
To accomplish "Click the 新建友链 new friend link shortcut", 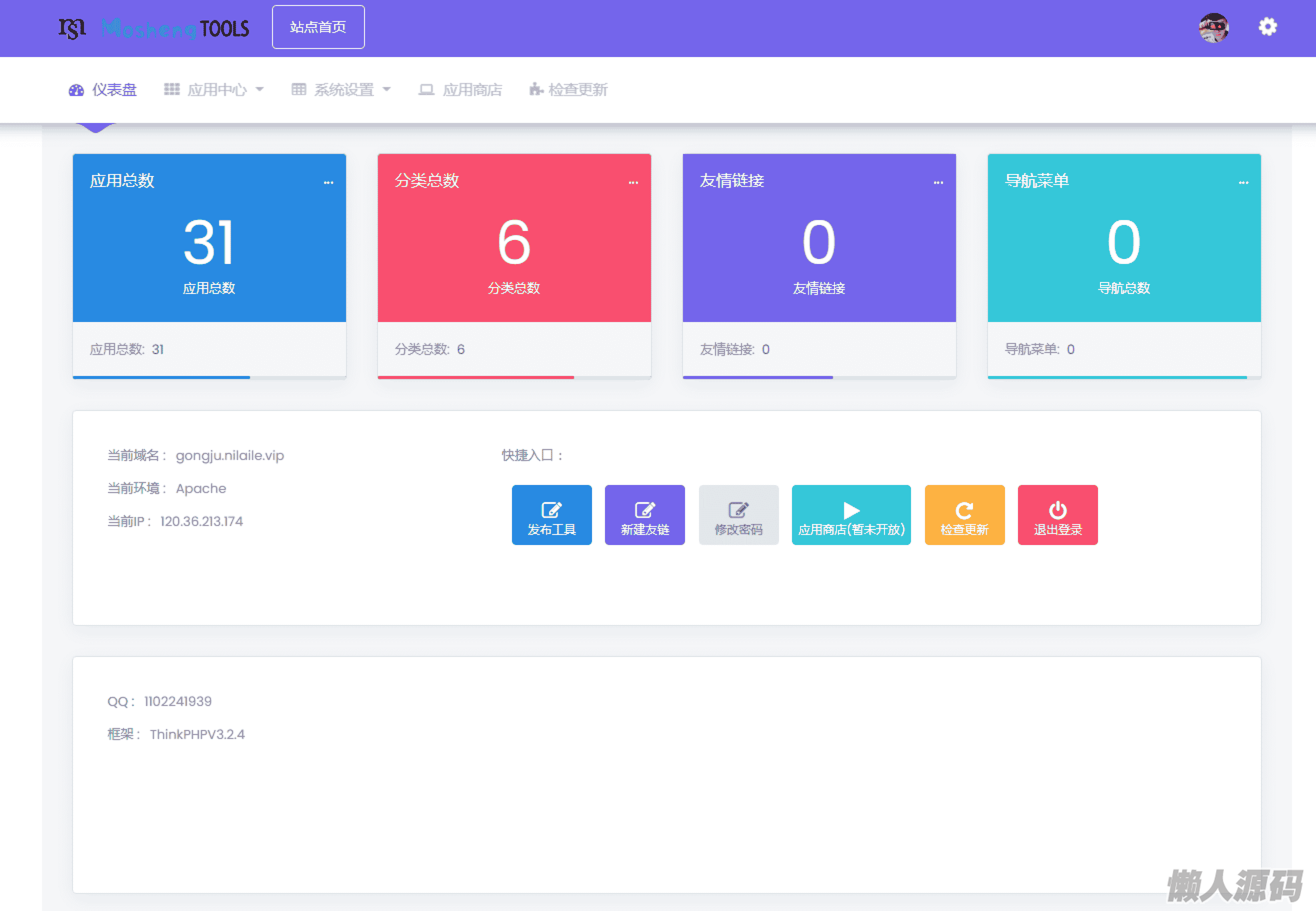I will [x=644, y=515].
